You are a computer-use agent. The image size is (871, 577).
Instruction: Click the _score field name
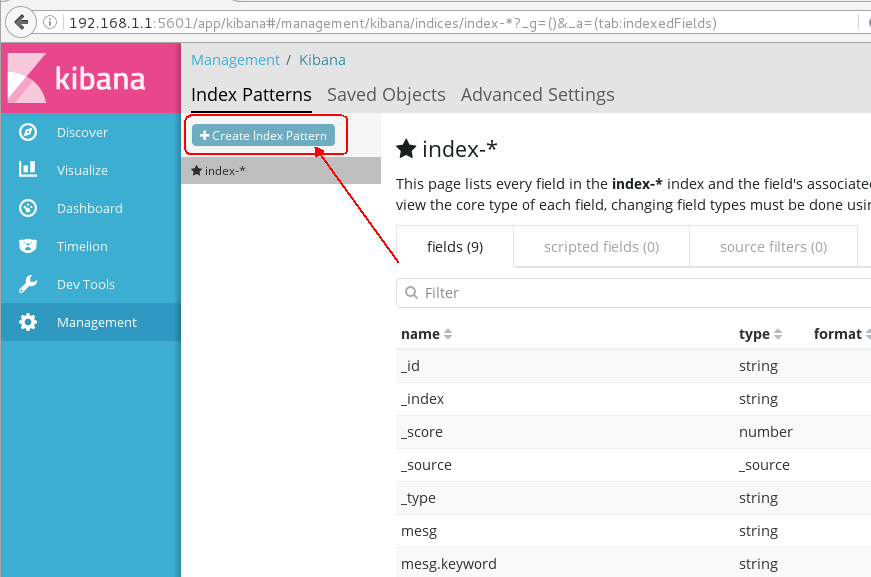tap(422, 432)
